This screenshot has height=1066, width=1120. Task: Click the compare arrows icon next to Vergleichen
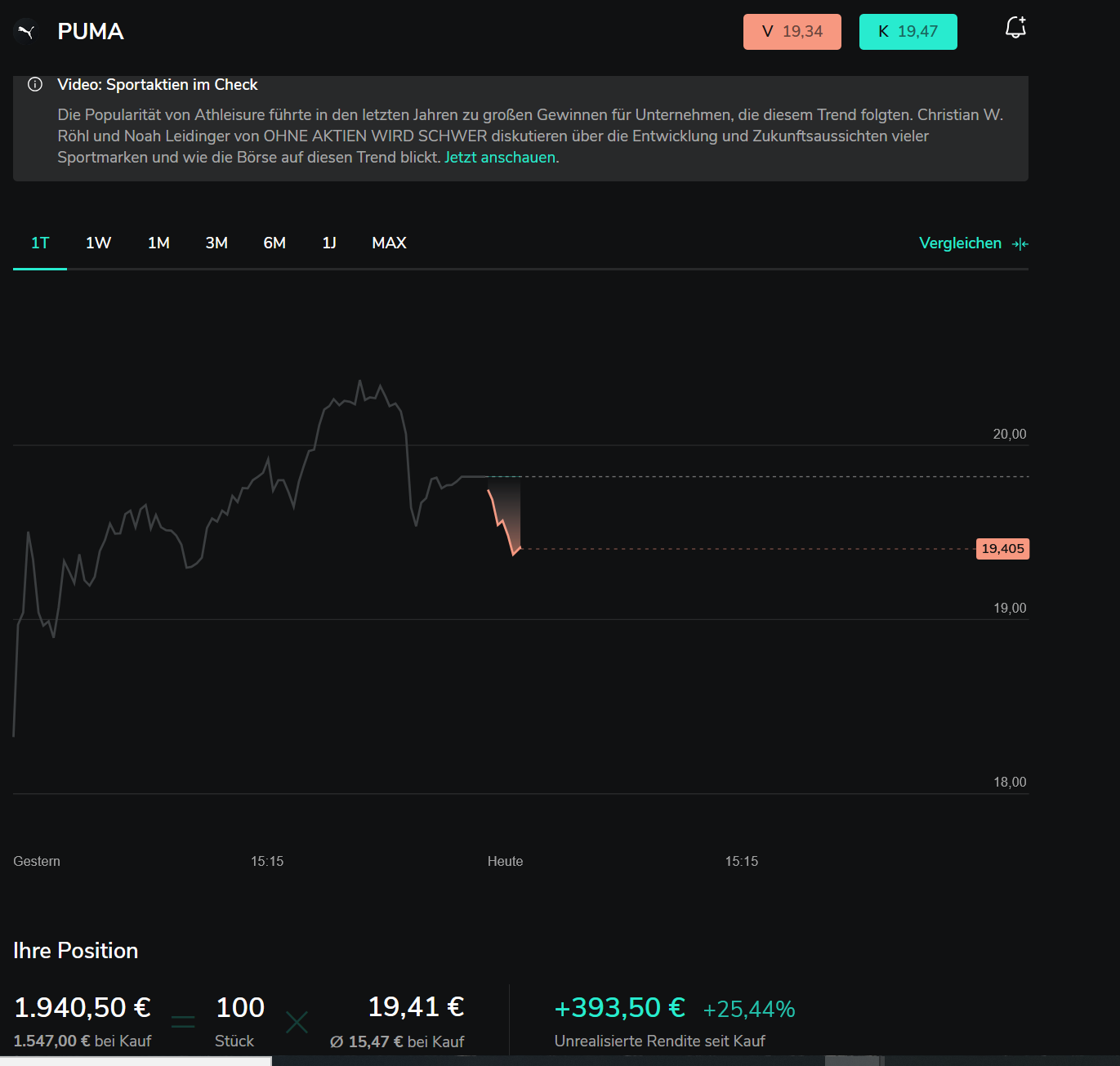coord(1020,244)
